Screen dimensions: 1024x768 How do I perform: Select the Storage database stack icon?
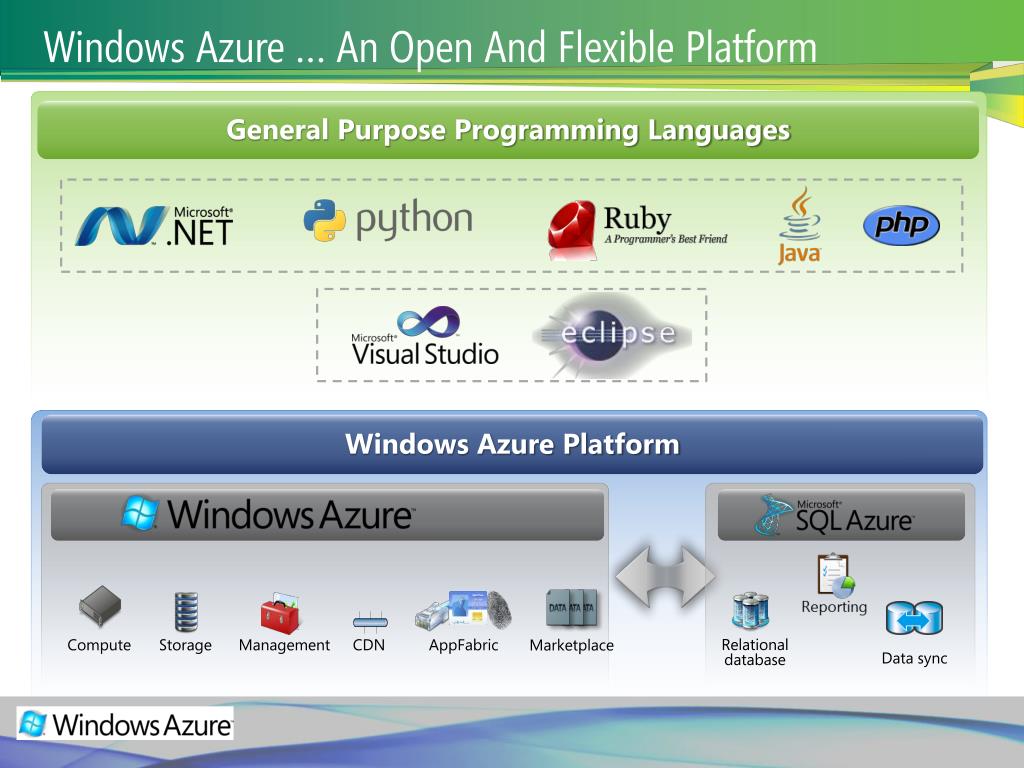pos(186,612)
